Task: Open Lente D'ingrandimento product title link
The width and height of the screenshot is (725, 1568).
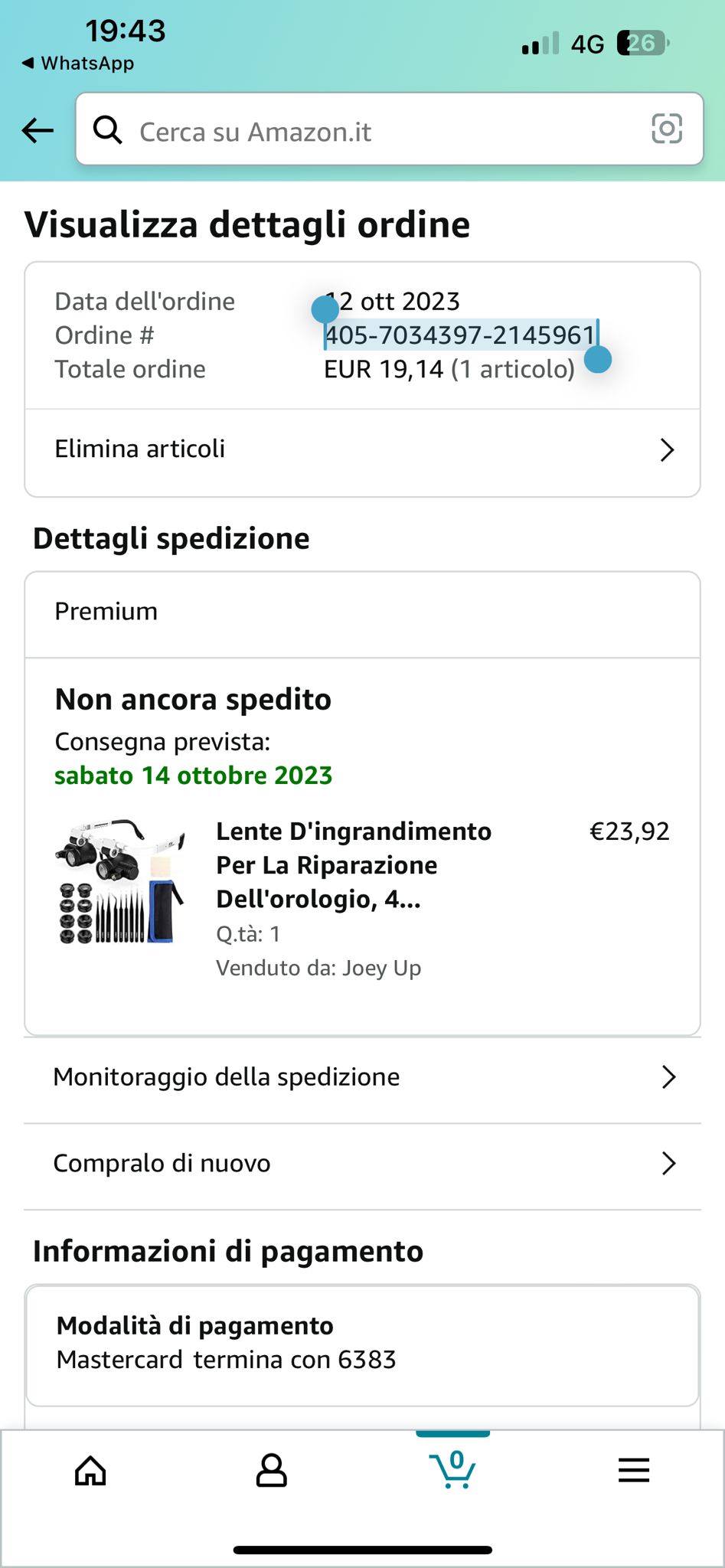Action: 354,865
